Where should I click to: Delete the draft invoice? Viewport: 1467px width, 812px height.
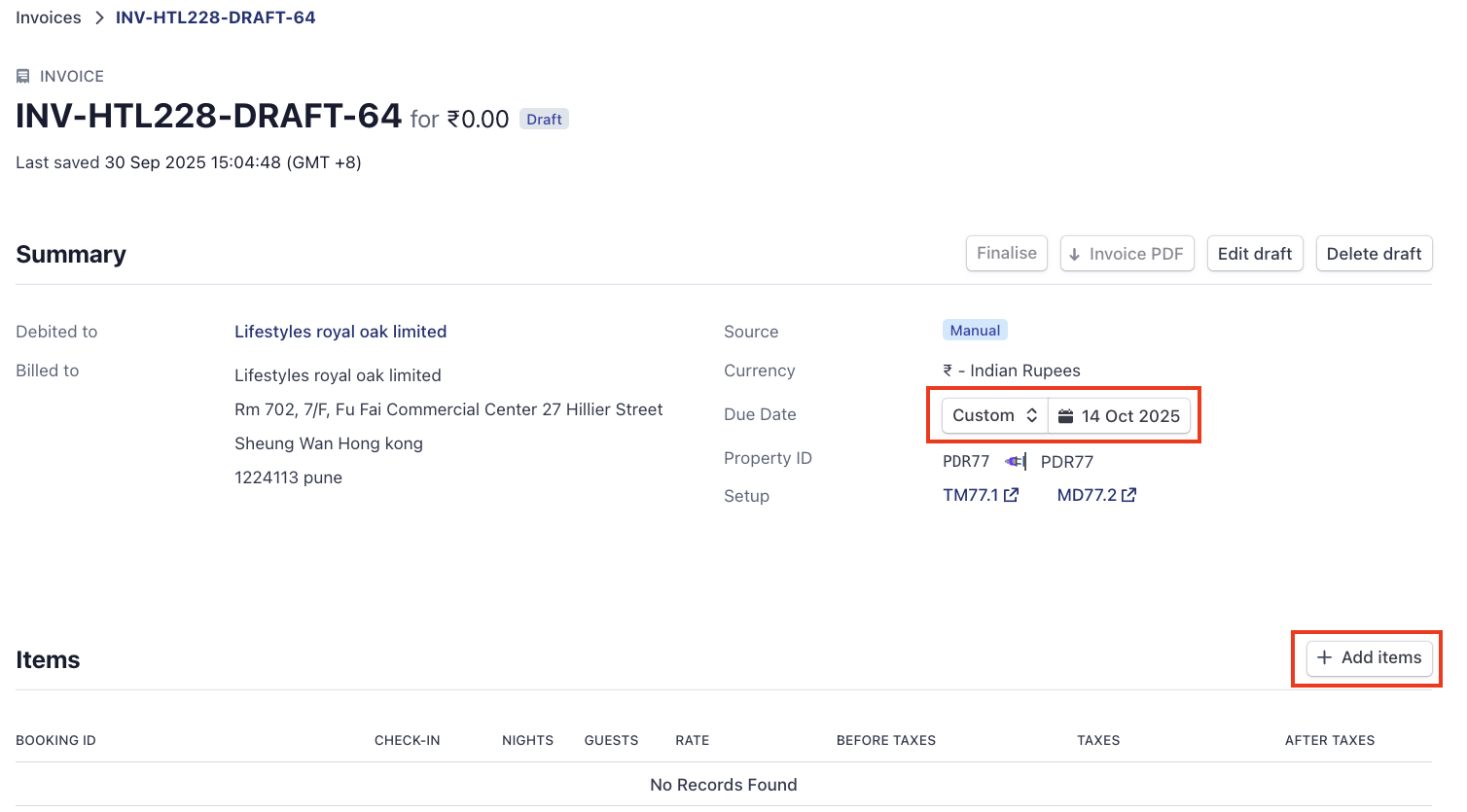1374,254
